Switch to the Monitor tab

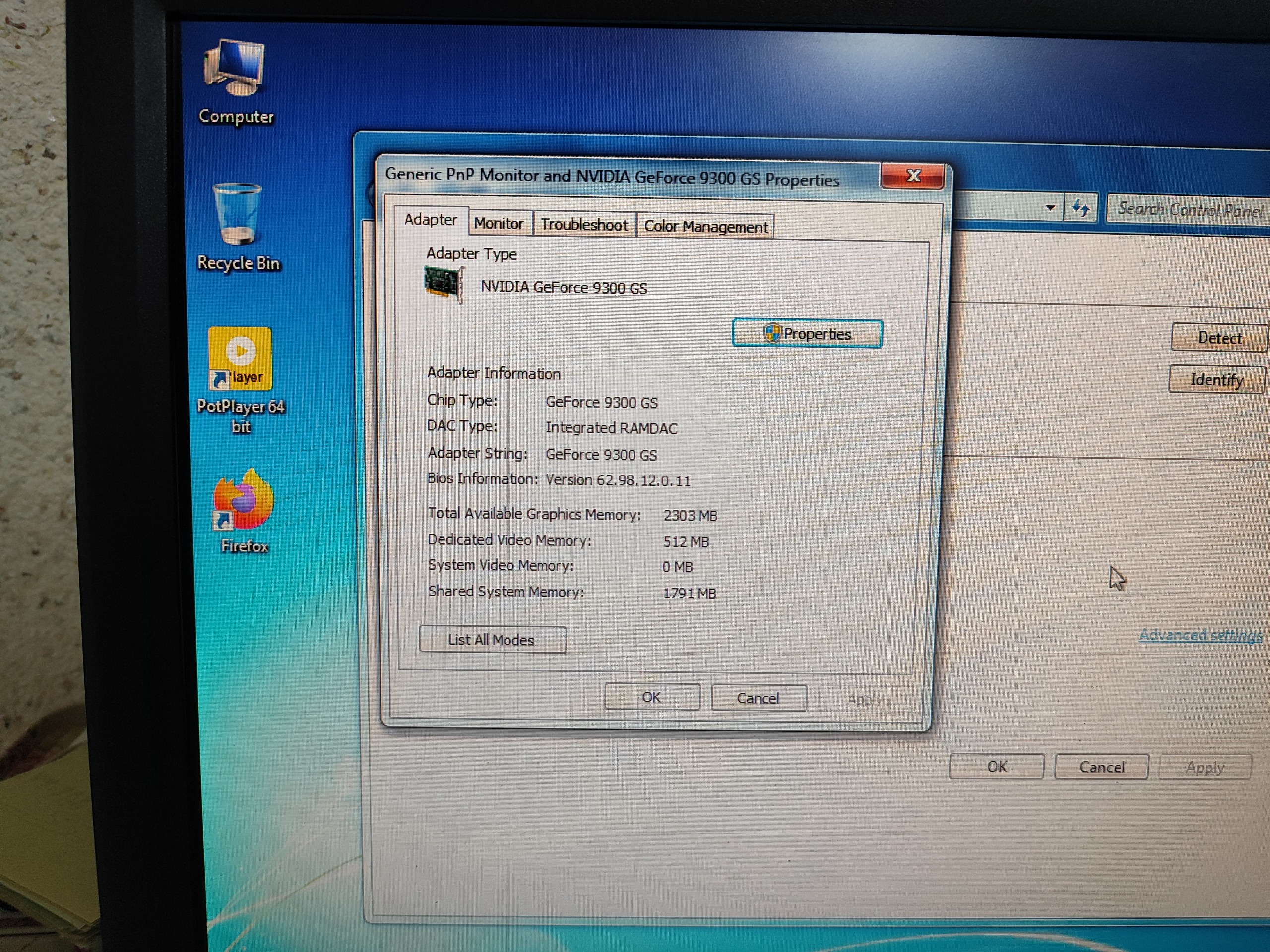(499, 224)
